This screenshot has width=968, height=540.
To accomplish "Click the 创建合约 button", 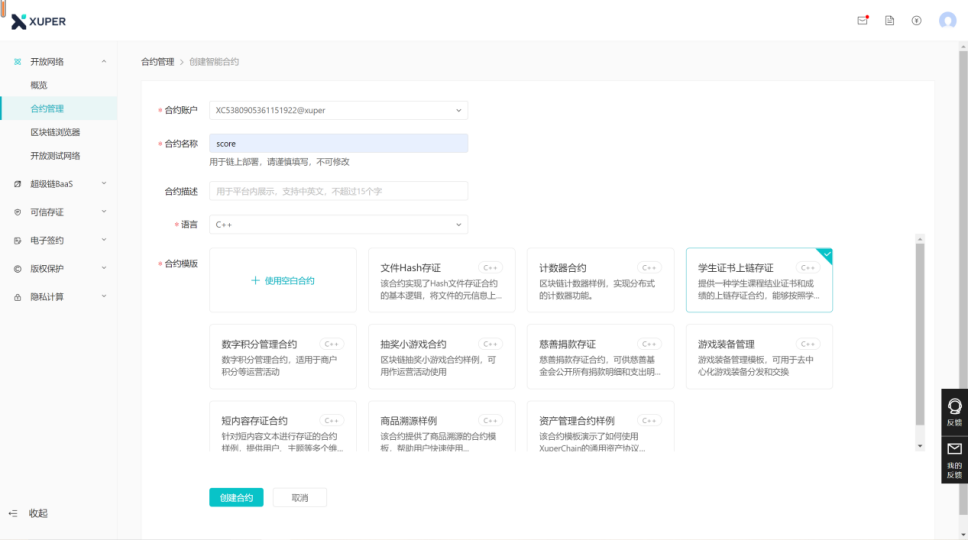I will [x=236, y=497].
